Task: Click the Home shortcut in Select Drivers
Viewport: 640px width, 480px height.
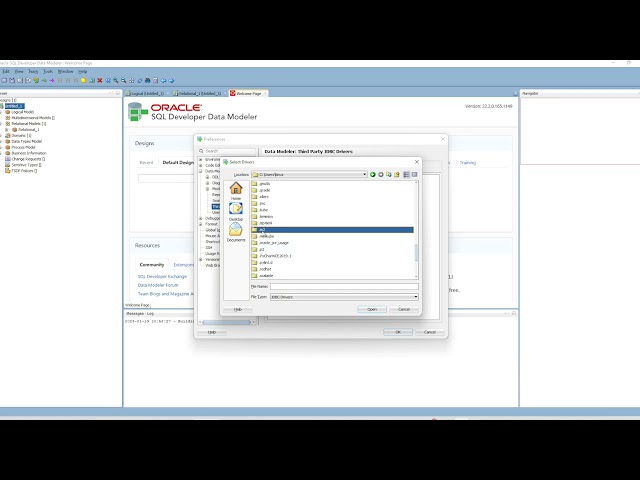Action: click(236, 191)
